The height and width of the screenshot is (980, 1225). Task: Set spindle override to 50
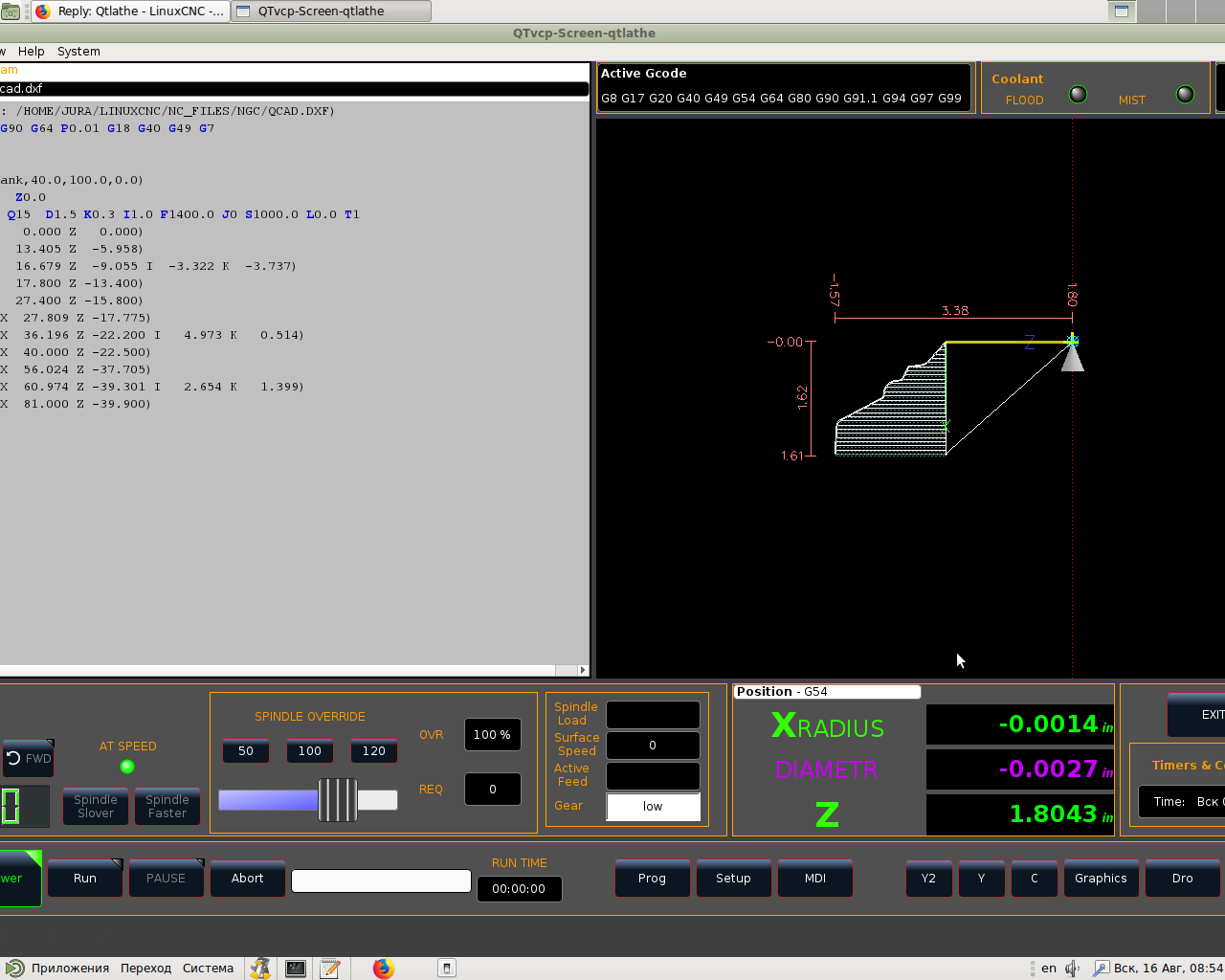pos(246,751)
